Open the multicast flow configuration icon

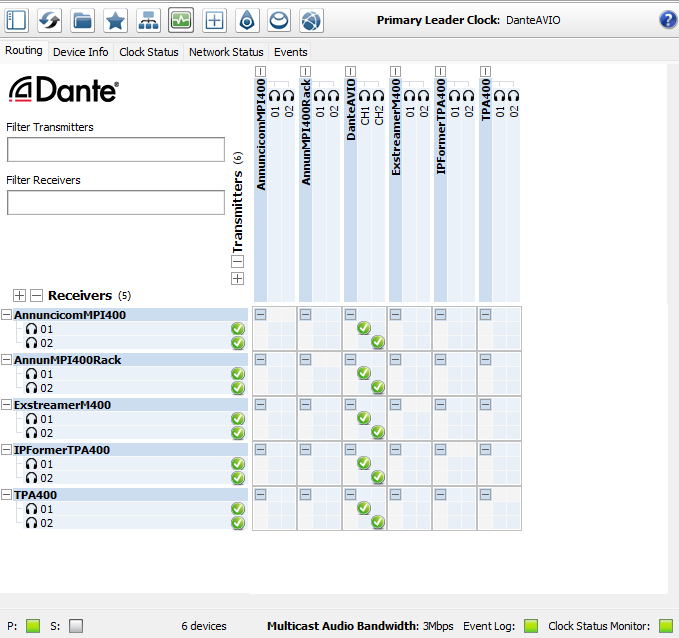pos(148,19)
